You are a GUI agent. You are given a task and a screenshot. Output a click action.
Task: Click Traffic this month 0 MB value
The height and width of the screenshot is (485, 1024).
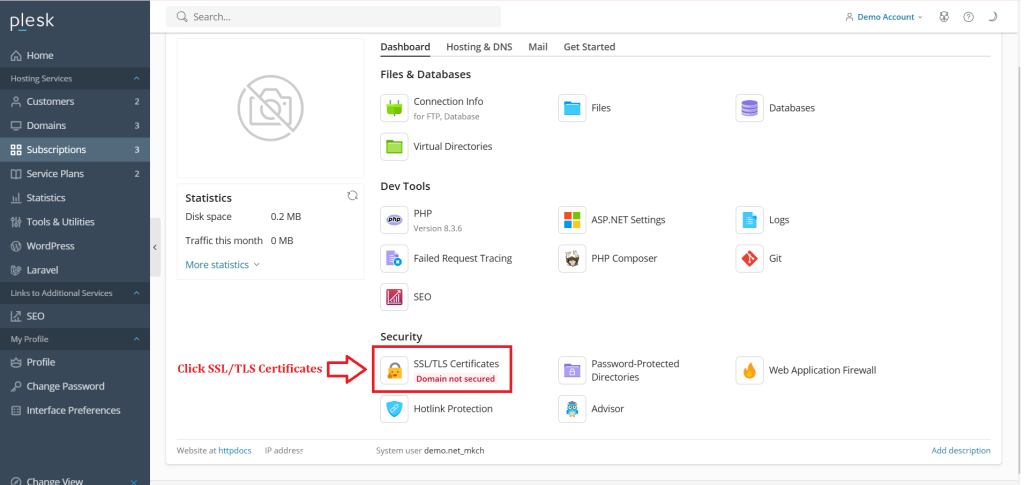282,241
